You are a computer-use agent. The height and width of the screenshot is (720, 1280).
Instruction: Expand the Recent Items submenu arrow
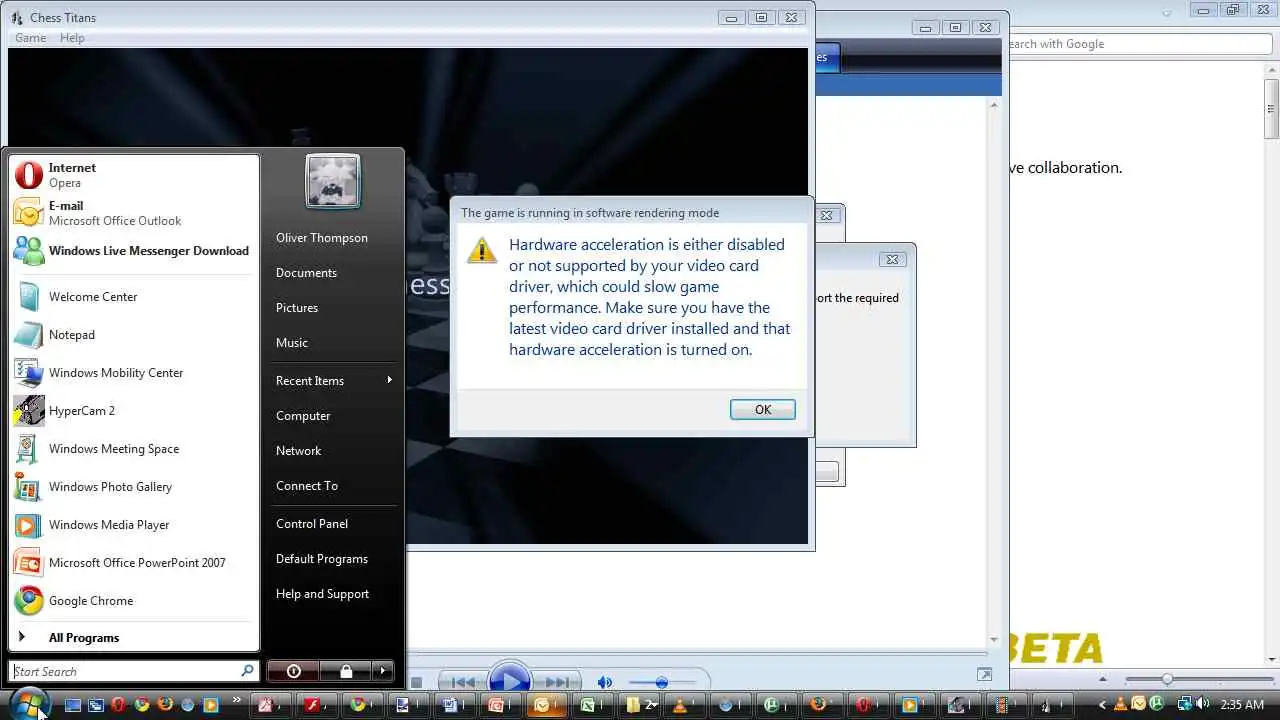[x=389, y=380]
